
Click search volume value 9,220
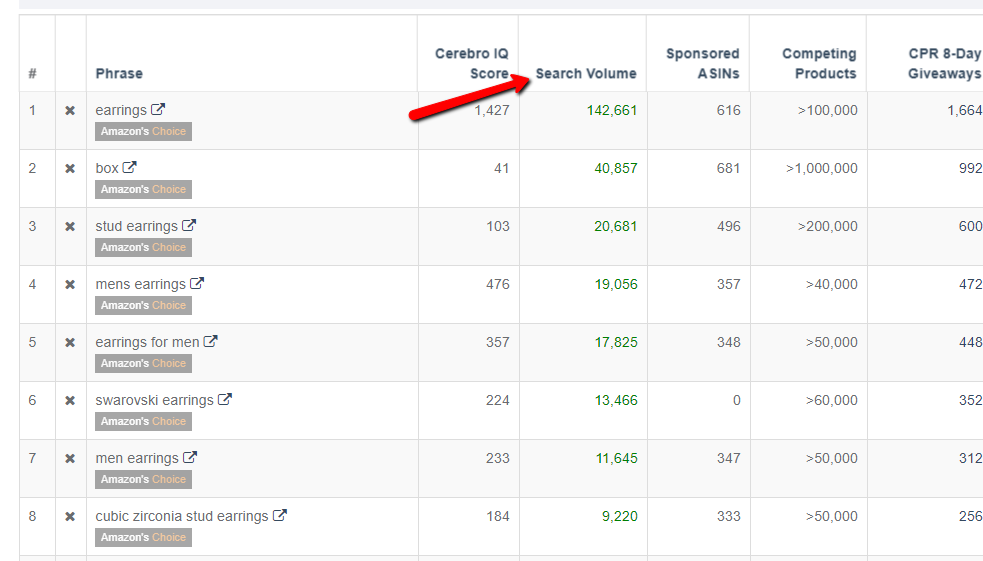tap(619, 516)
